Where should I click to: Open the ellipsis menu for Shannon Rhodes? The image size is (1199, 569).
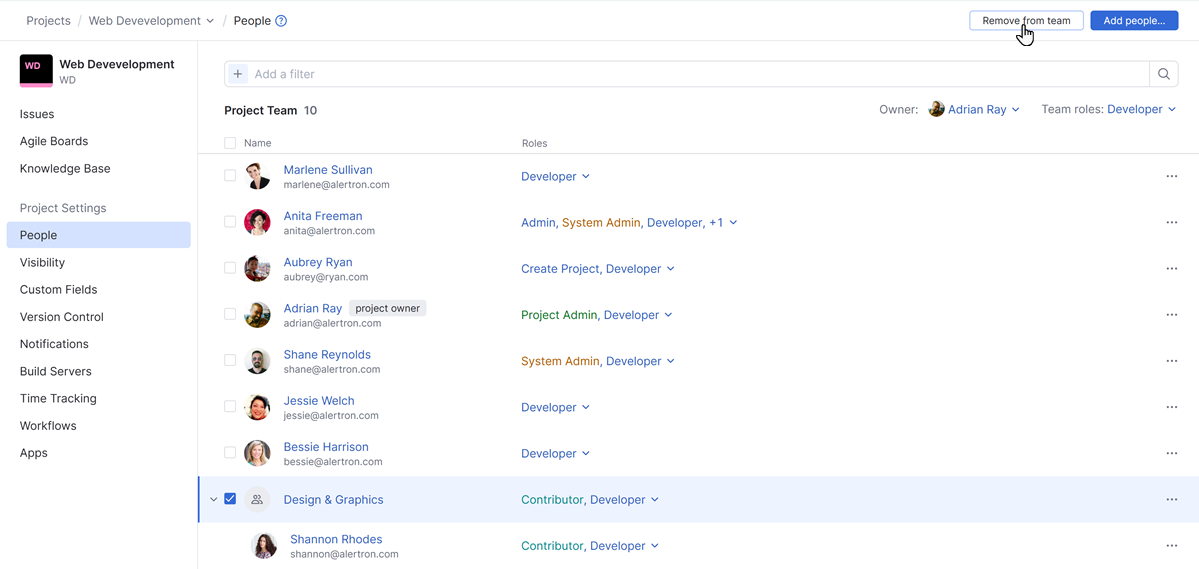point(1171,546)
